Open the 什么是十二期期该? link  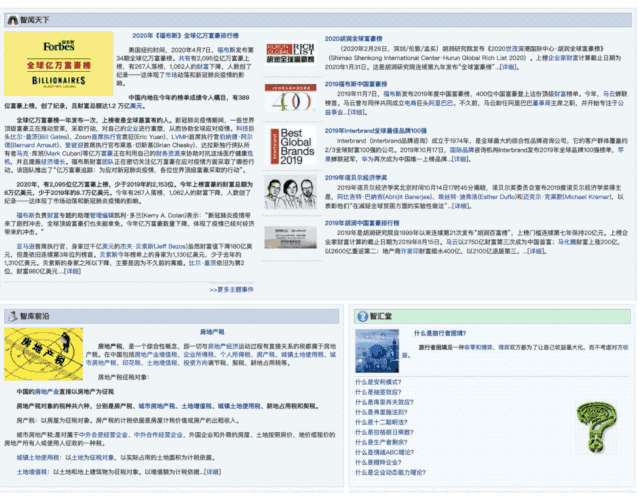[381, 422]
